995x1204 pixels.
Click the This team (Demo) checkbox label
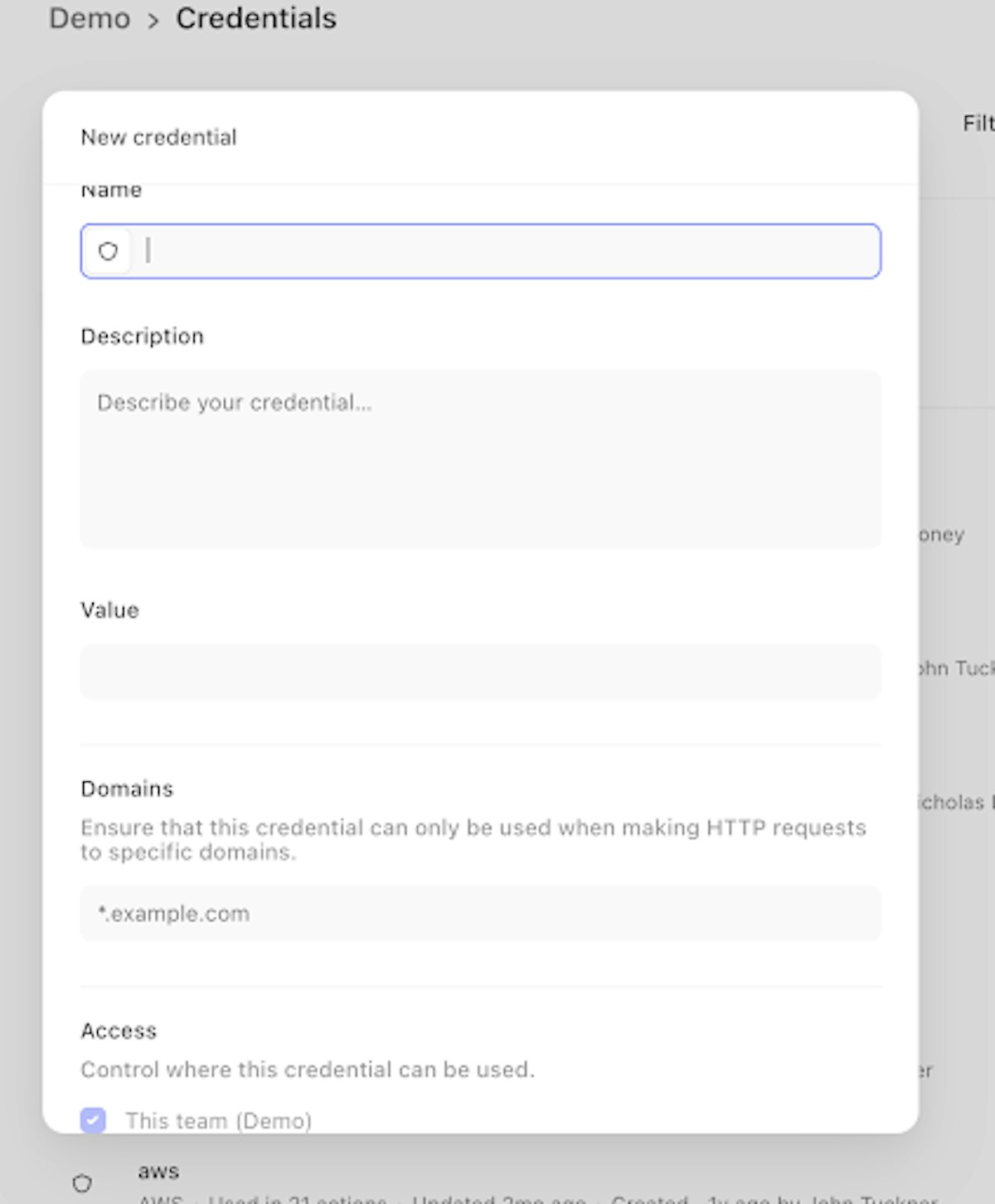point(218,1121)
